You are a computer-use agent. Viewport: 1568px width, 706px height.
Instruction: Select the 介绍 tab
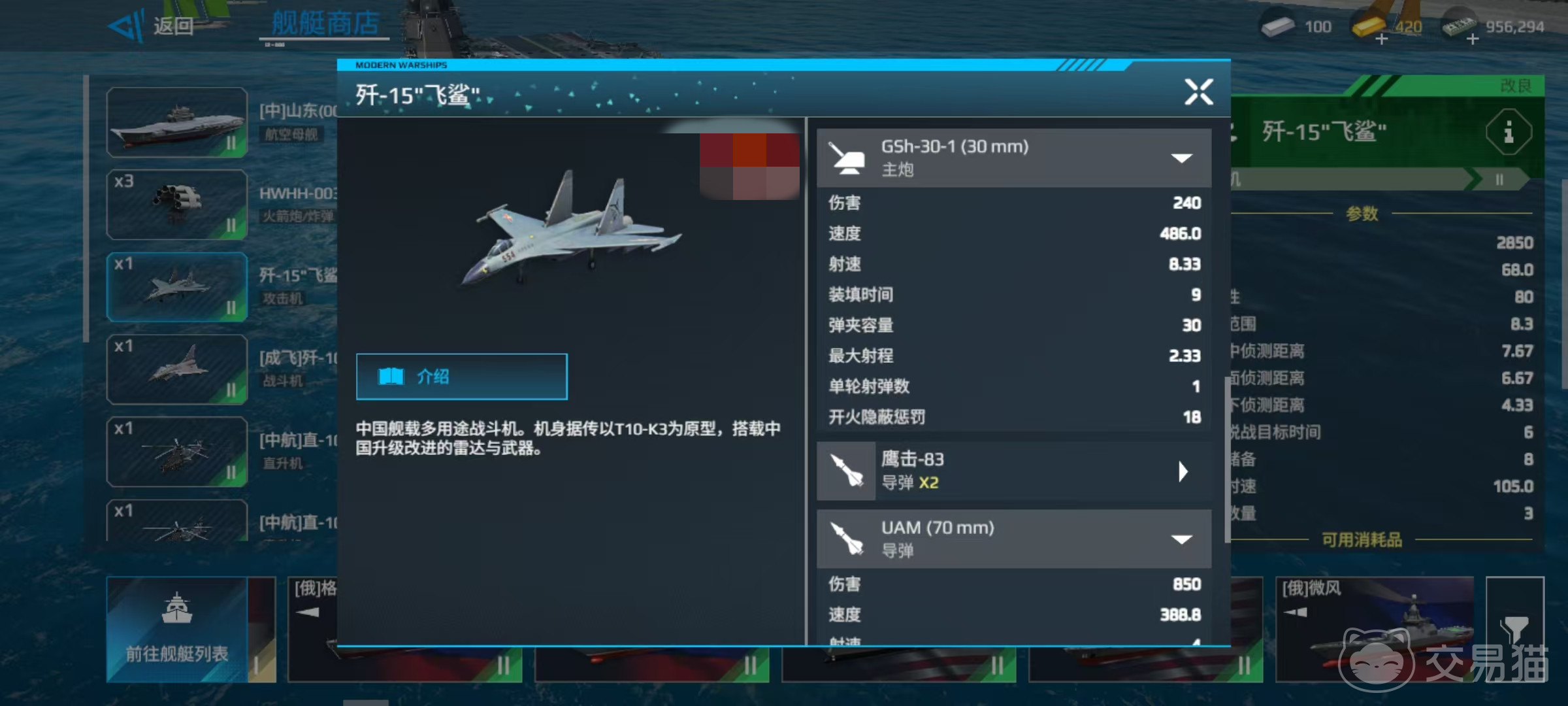tap(461, 377)
